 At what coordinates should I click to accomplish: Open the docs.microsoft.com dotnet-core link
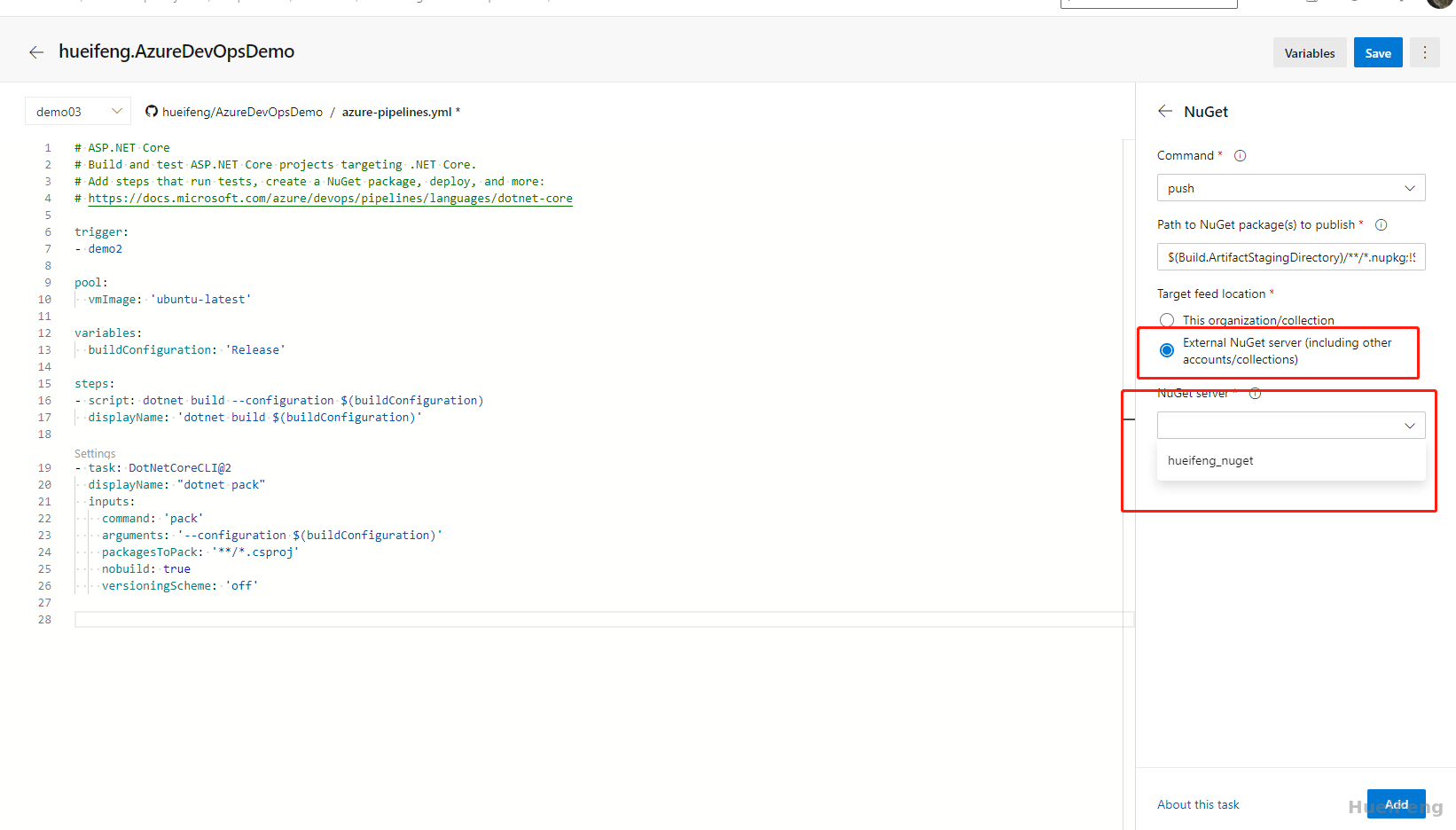pyautogui.click(x=330, y=199)
